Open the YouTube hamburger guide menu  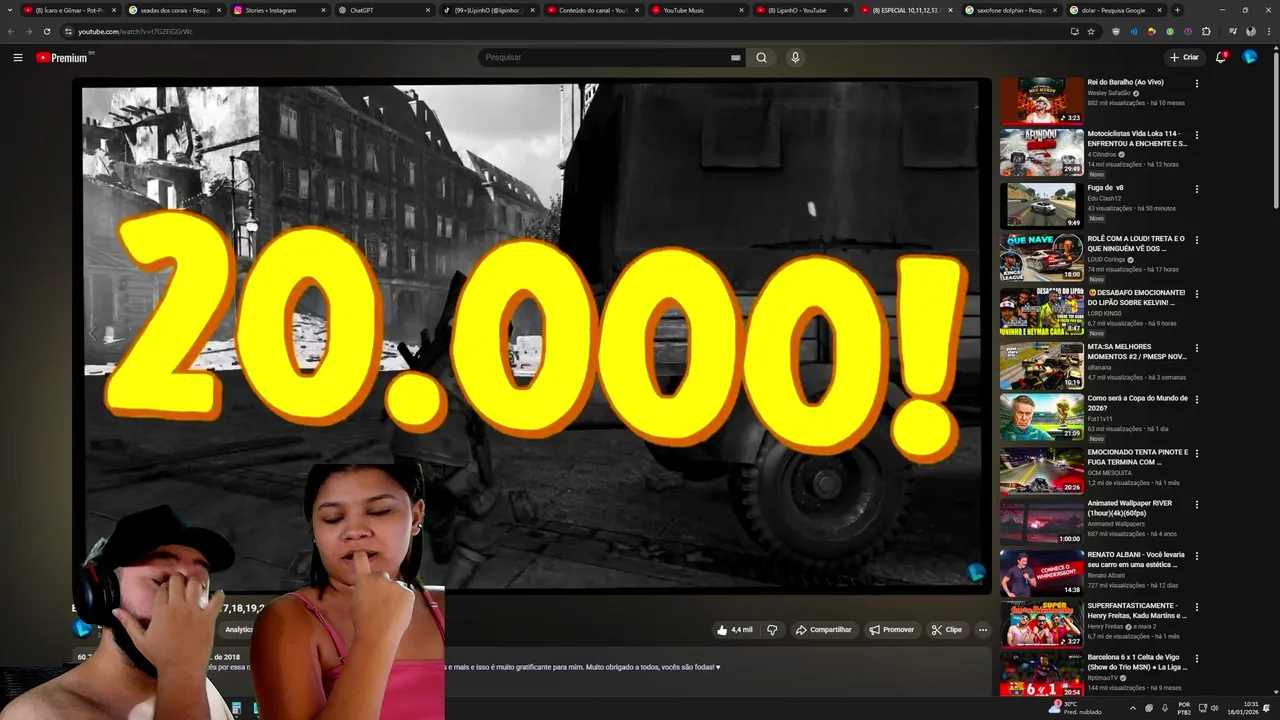point(18,57)
